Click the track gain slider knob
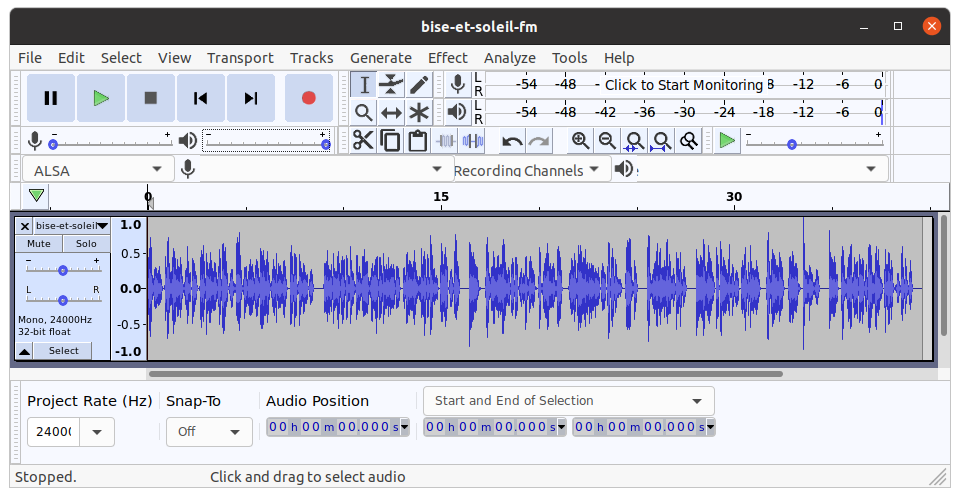Screen dimensions: 960x497 click(62, 271)
